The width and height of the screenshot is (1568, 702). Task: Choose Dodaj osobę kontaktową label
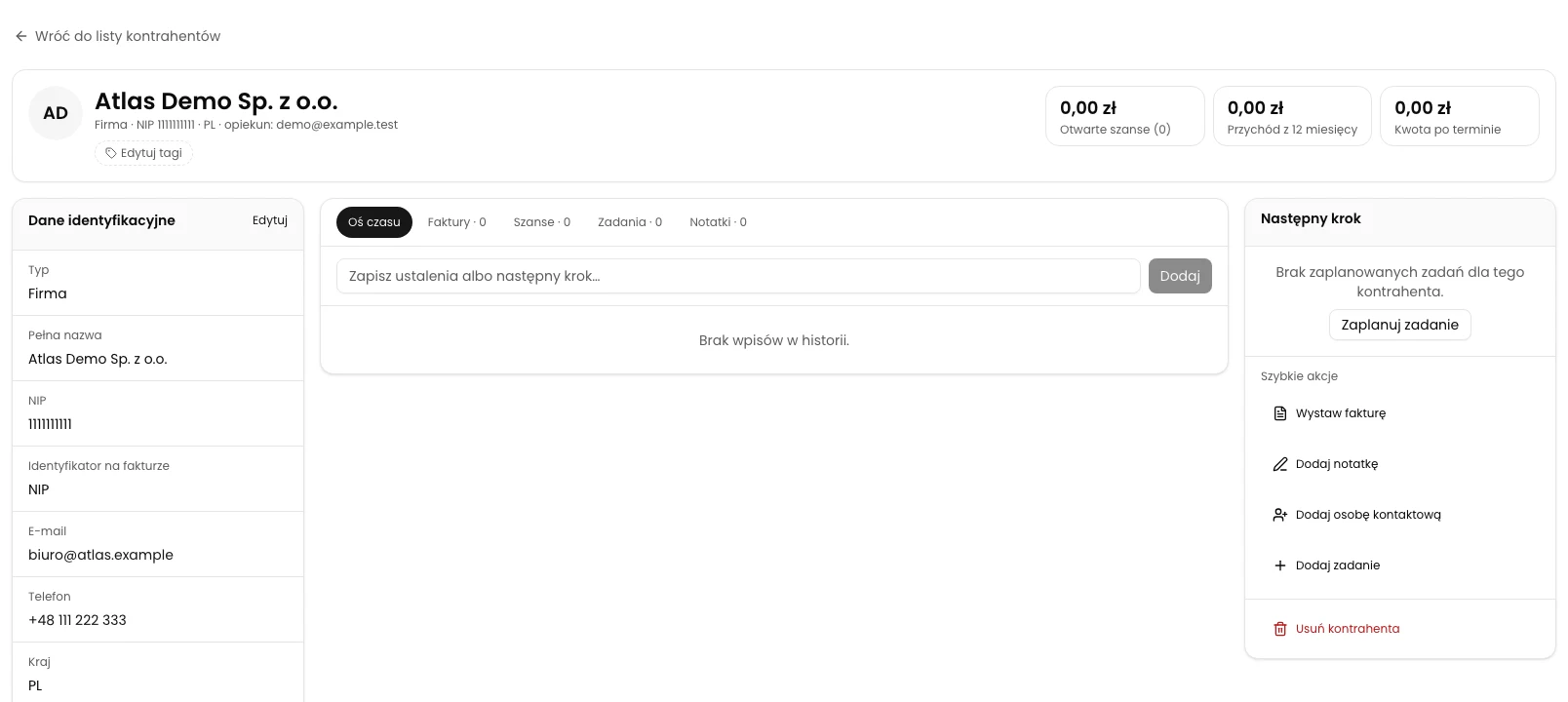point(1368,515)
